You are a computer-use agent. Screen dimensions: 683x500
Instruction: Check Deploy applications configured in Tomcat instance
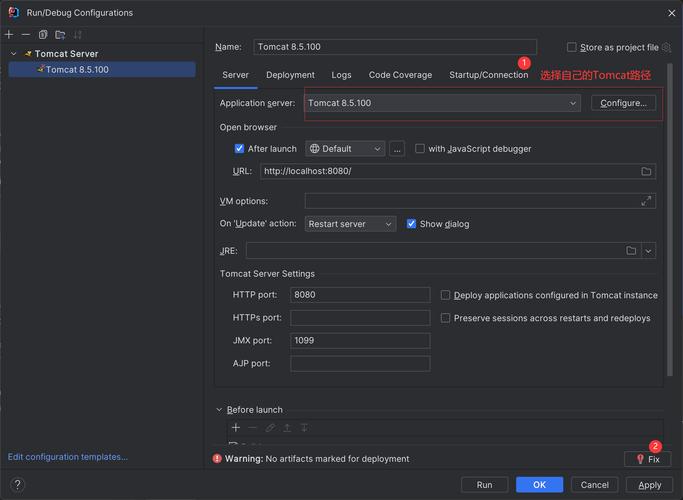(445, 295)
